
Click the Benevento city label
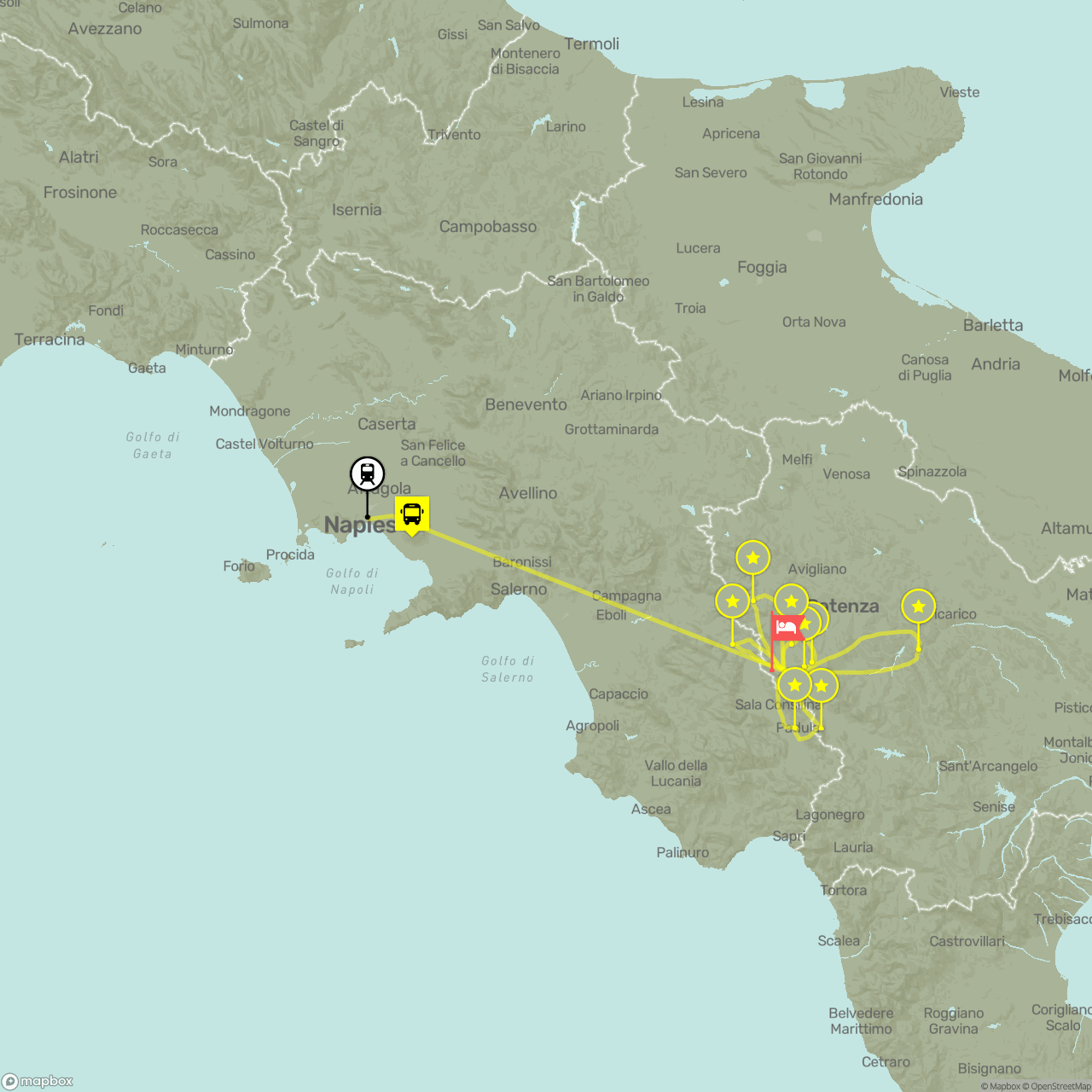click(x=526, y=404)
